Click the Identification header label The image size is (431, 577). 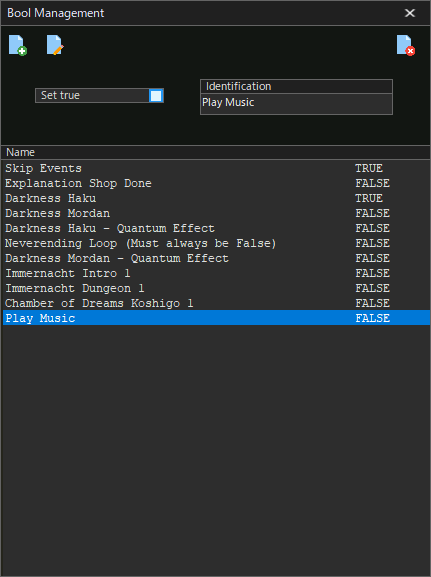click(x=239, y=86)
